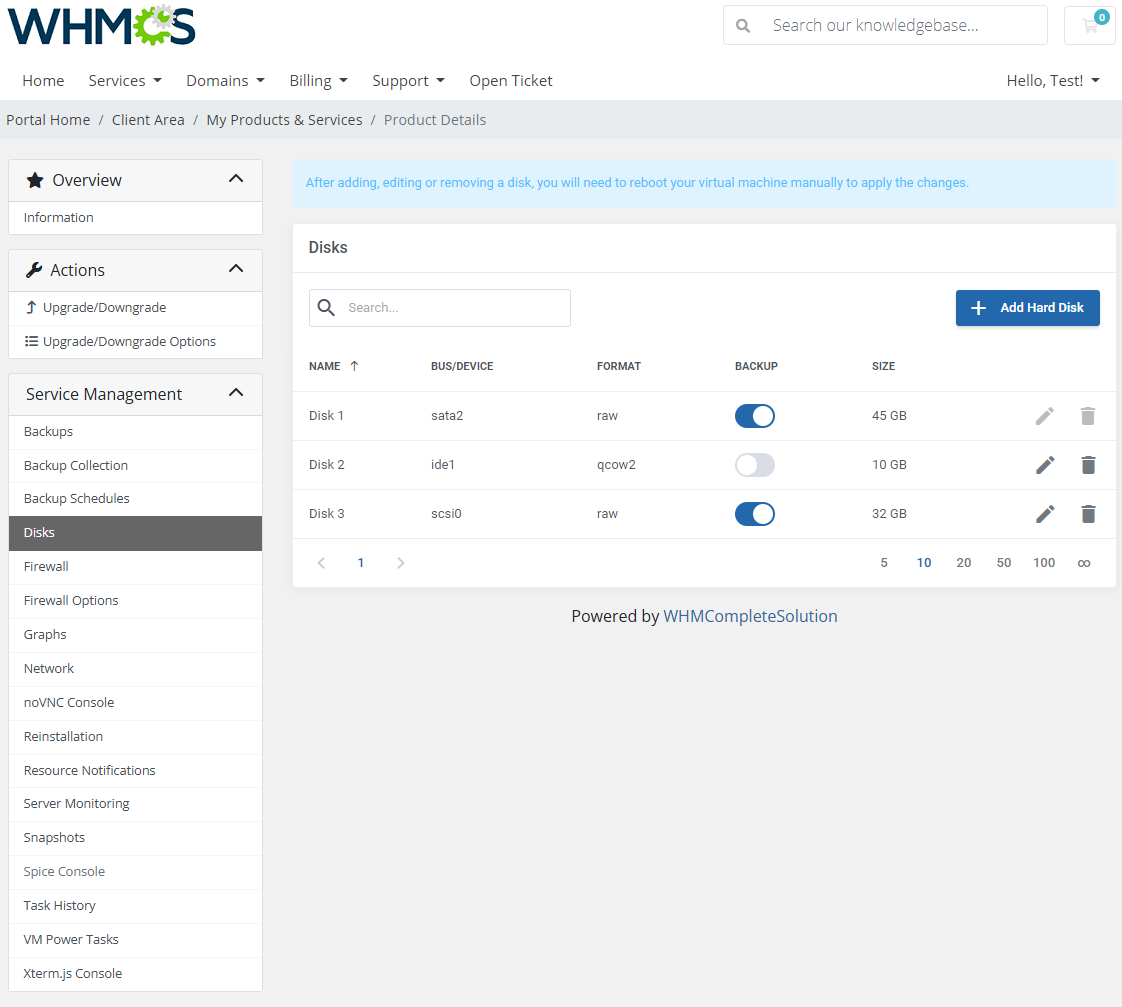
Task: Open Resource Notifications section
Action: point(135,771)
